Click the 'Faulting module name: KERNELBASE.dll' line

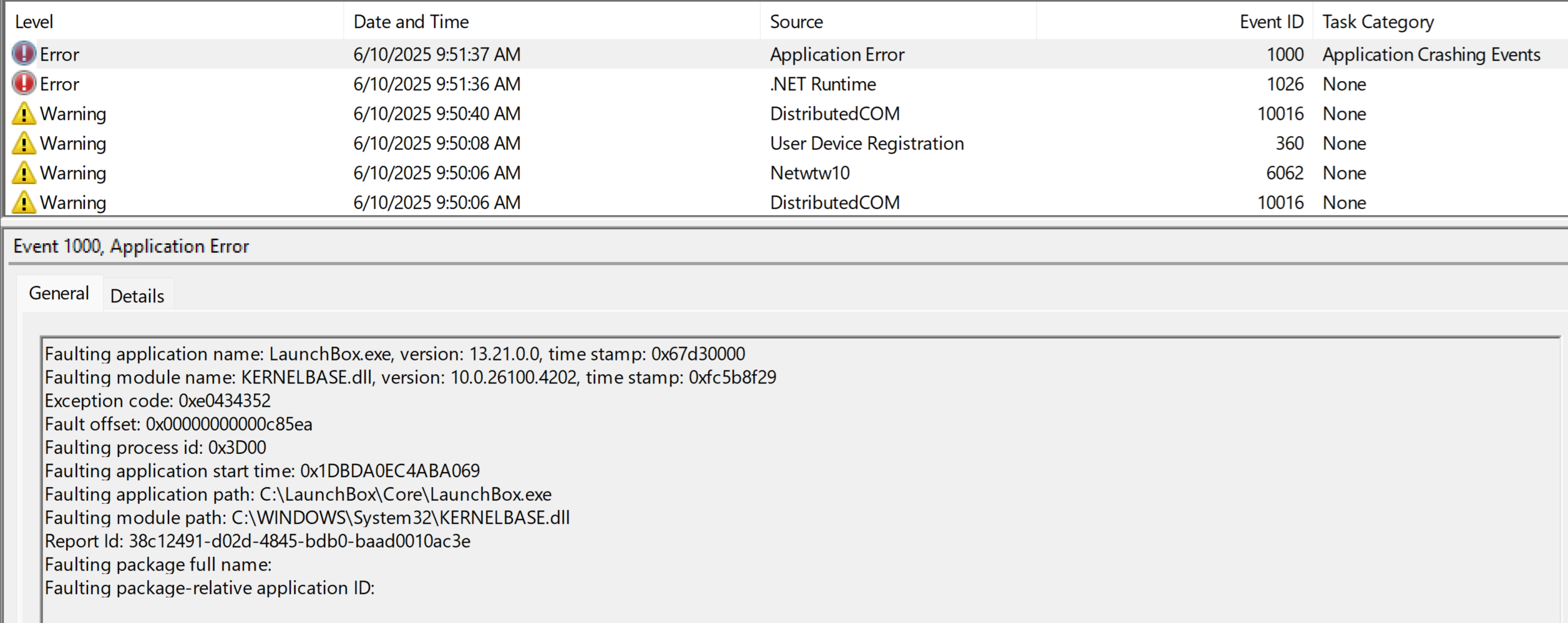(x=411, y=377)
